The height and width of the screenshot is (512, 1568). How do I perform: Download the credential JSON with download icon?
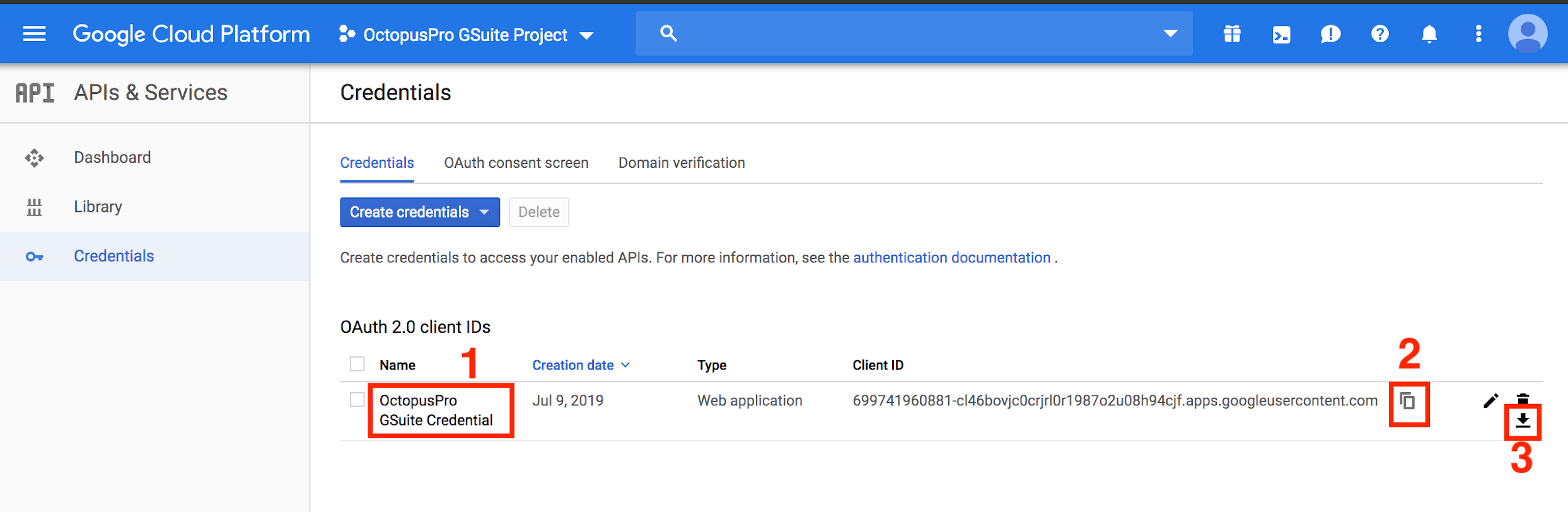(1523, 421)
